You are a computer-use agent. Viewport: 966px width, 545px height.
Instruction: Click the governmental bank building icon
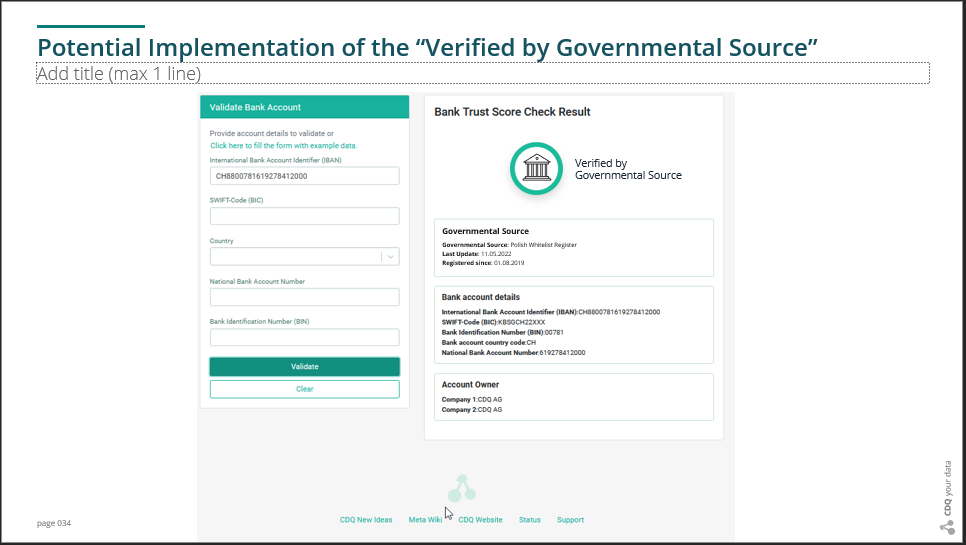tap(537, 169)
